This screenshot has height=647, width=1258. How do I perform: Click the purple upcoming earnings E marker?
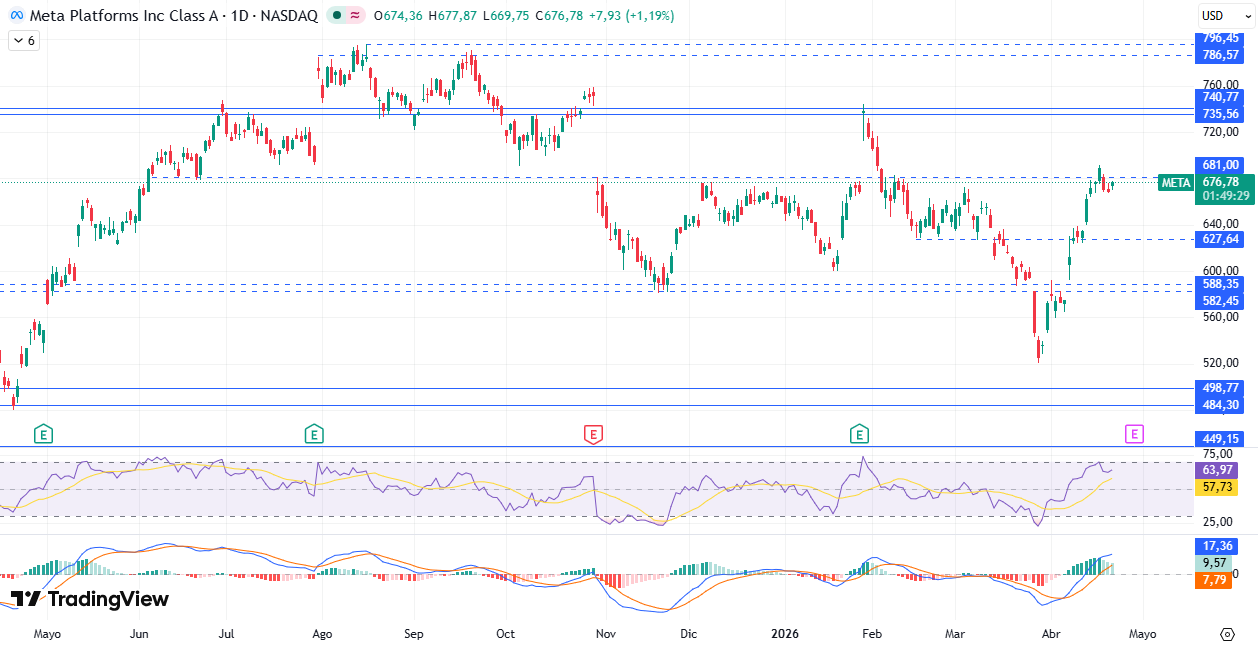click(1134, 434)
